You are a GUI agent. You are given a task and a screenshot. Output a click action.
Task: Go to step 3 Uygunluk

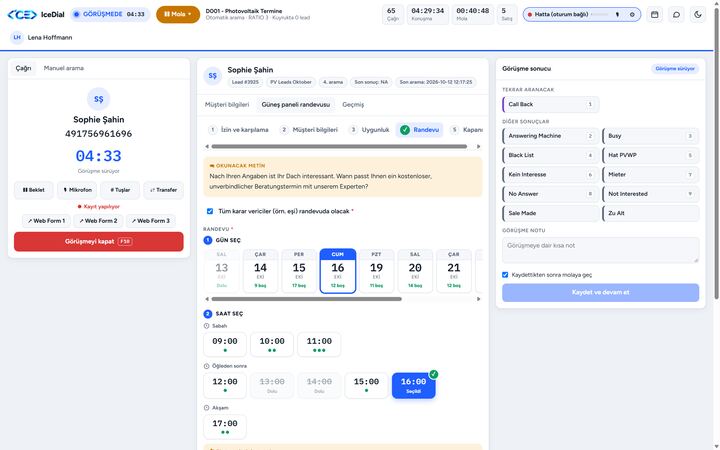370,130
